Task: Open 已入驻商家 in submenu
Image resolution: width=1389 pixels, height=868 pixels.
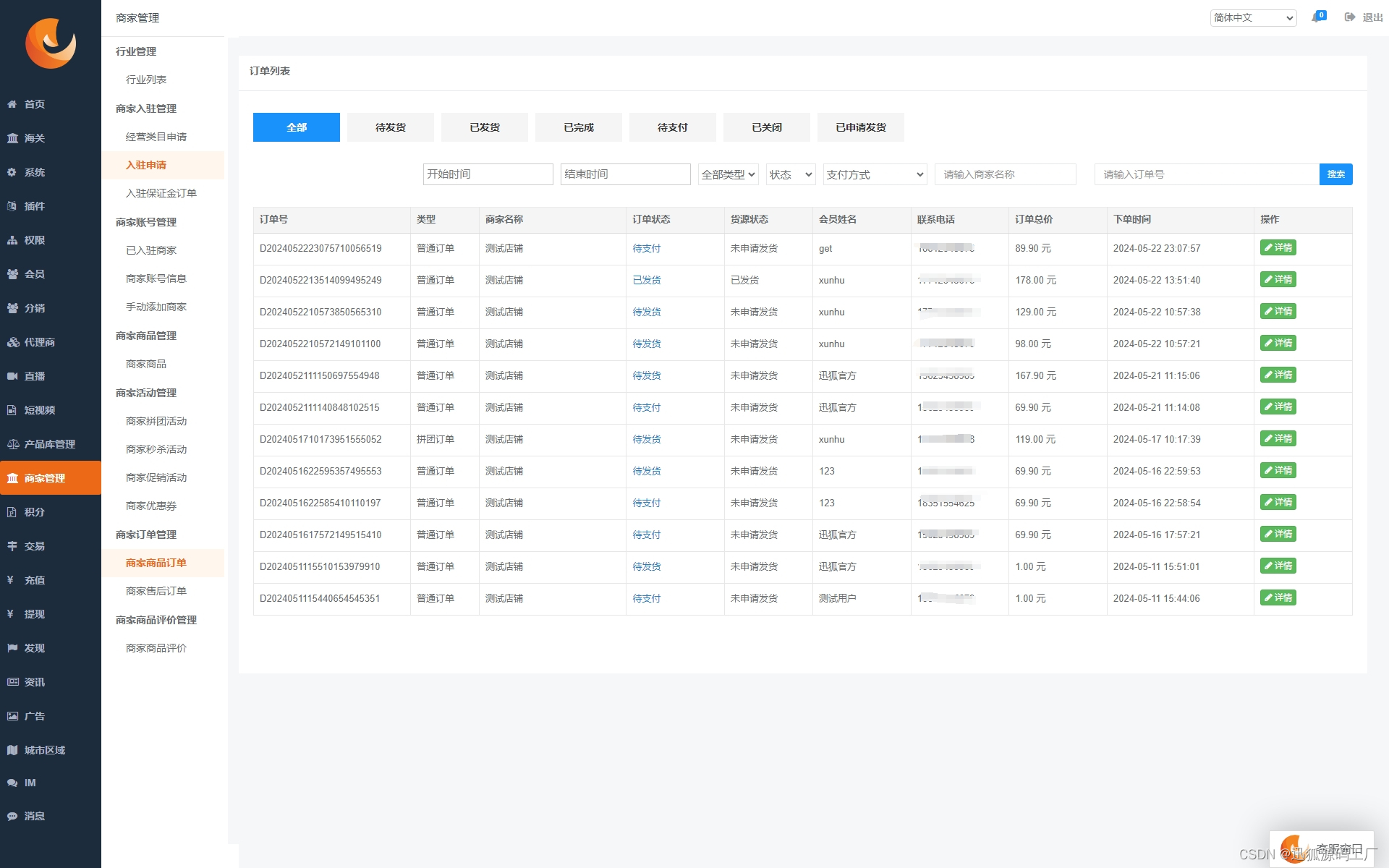Action: [x=151, y=250]
